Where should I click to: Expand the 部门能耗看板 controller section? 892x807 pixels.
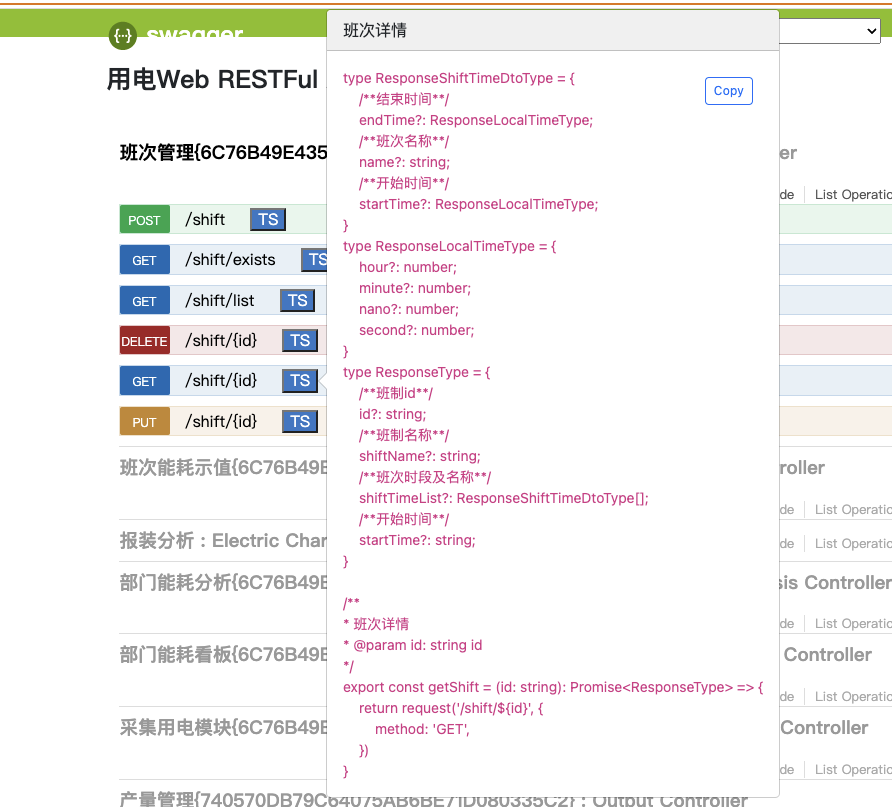click(x=224, y=655)
